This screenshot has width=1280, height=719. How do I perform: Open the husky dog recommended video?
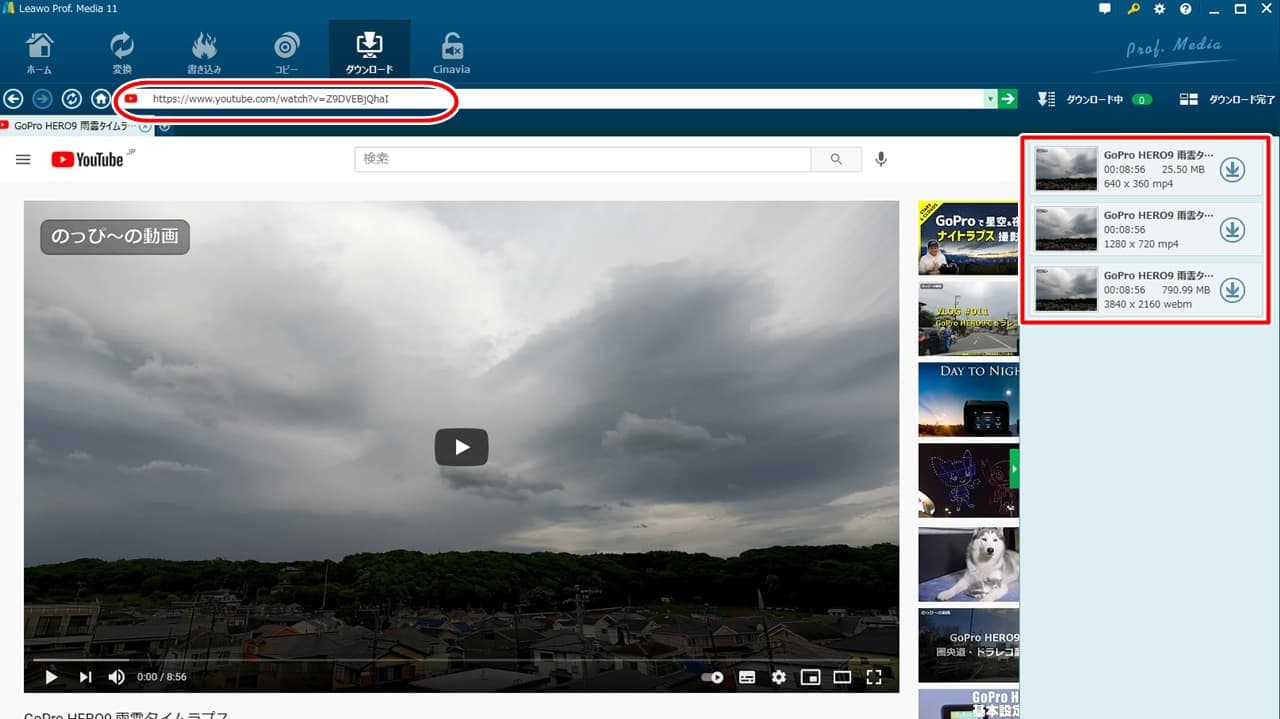click(x=968, y=564)
